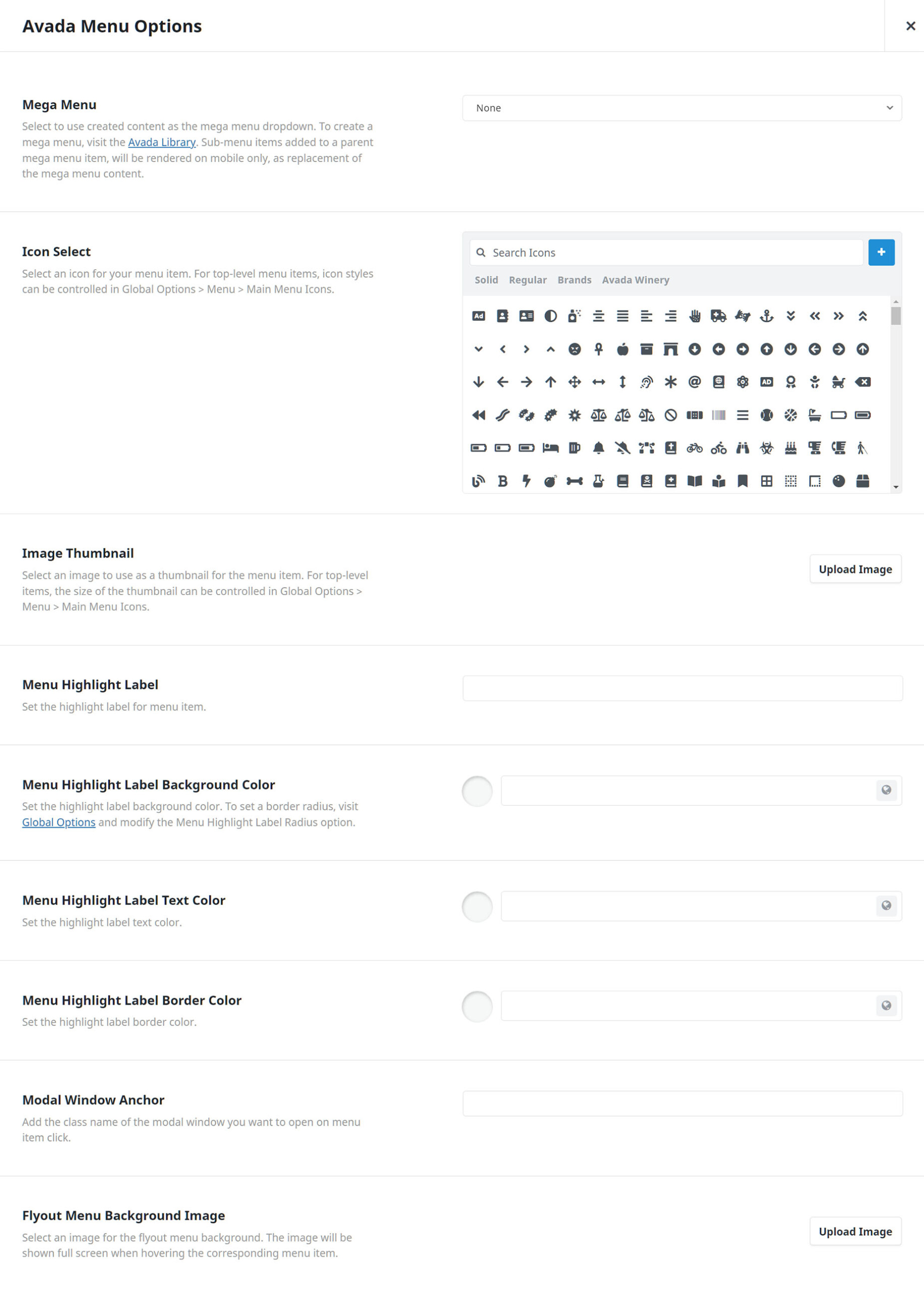Viewport: 924px width, 1291px height.
Task: Pick the birthday cake icon
Action: 790,448
